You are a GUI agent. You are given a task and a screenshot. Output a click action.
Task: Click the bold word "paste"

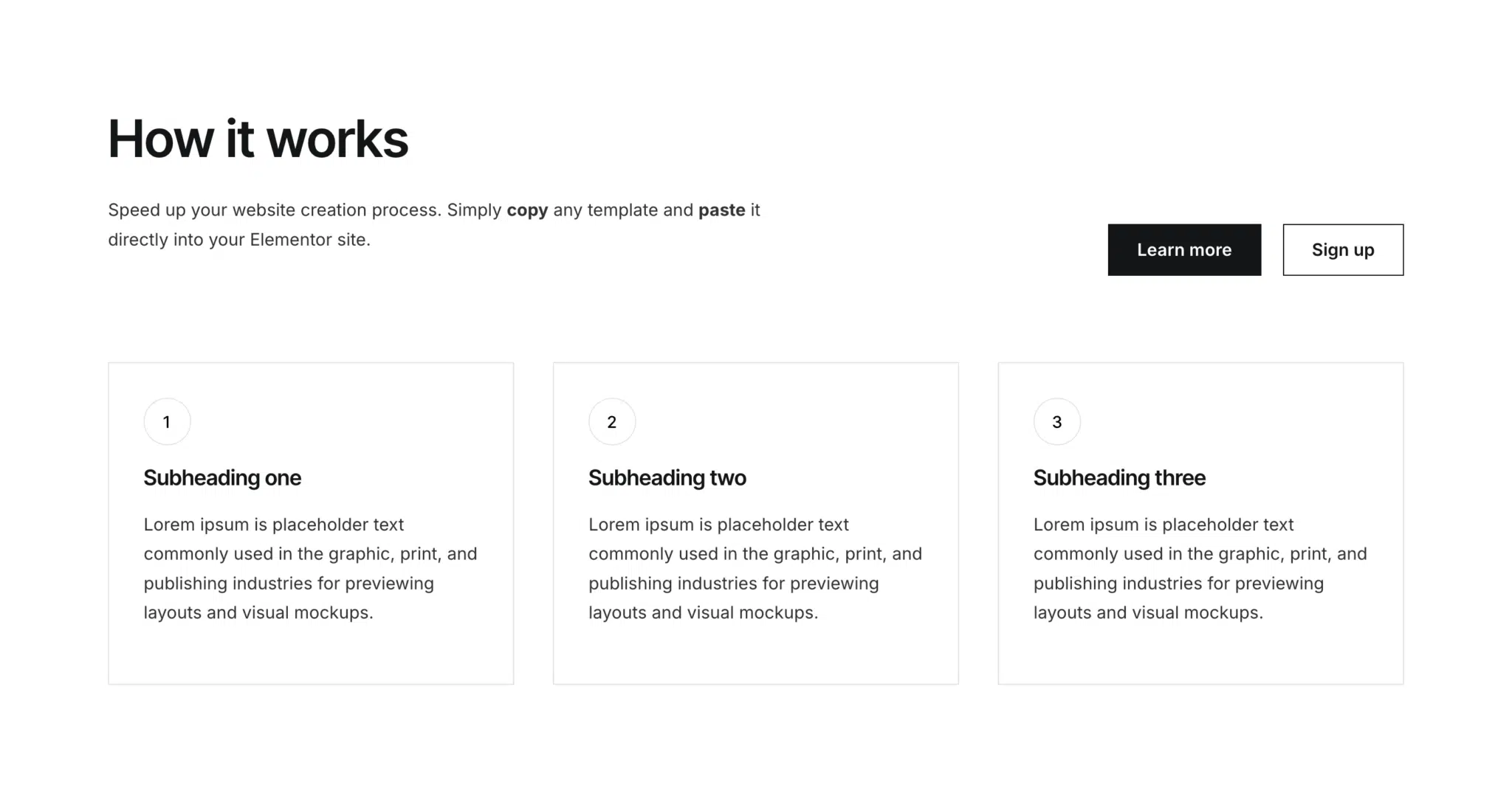[x=721, y=210]
